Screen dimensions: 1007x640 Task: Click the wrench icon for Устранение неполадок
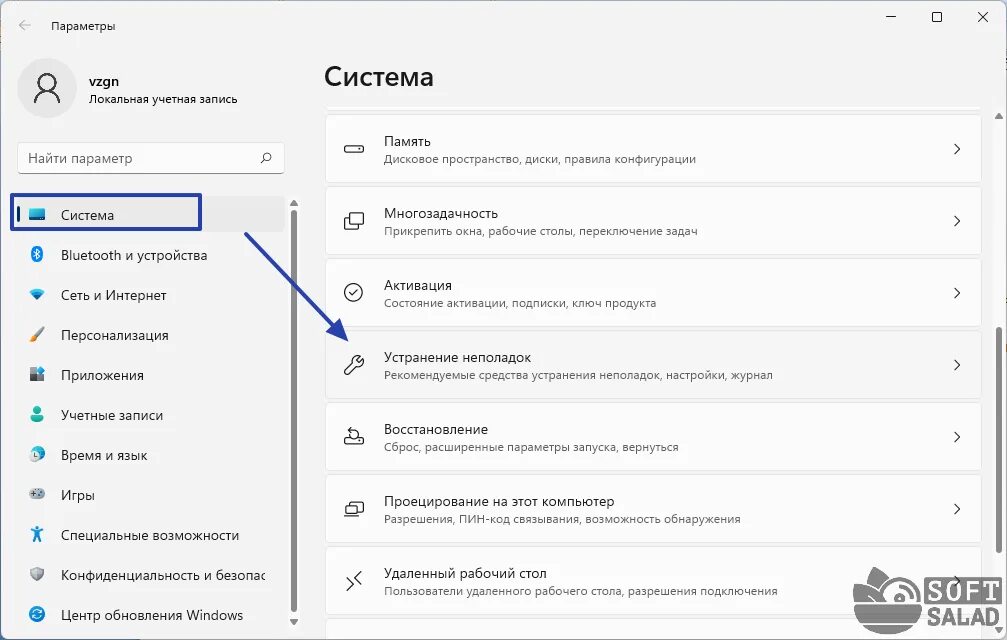354,365
